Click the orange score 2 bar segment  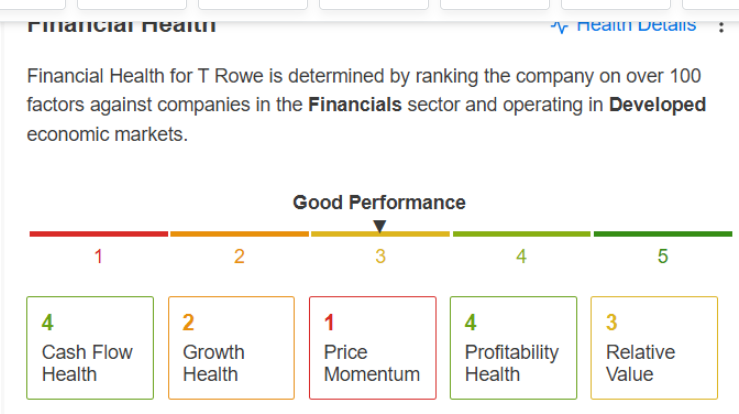(239, 234)
